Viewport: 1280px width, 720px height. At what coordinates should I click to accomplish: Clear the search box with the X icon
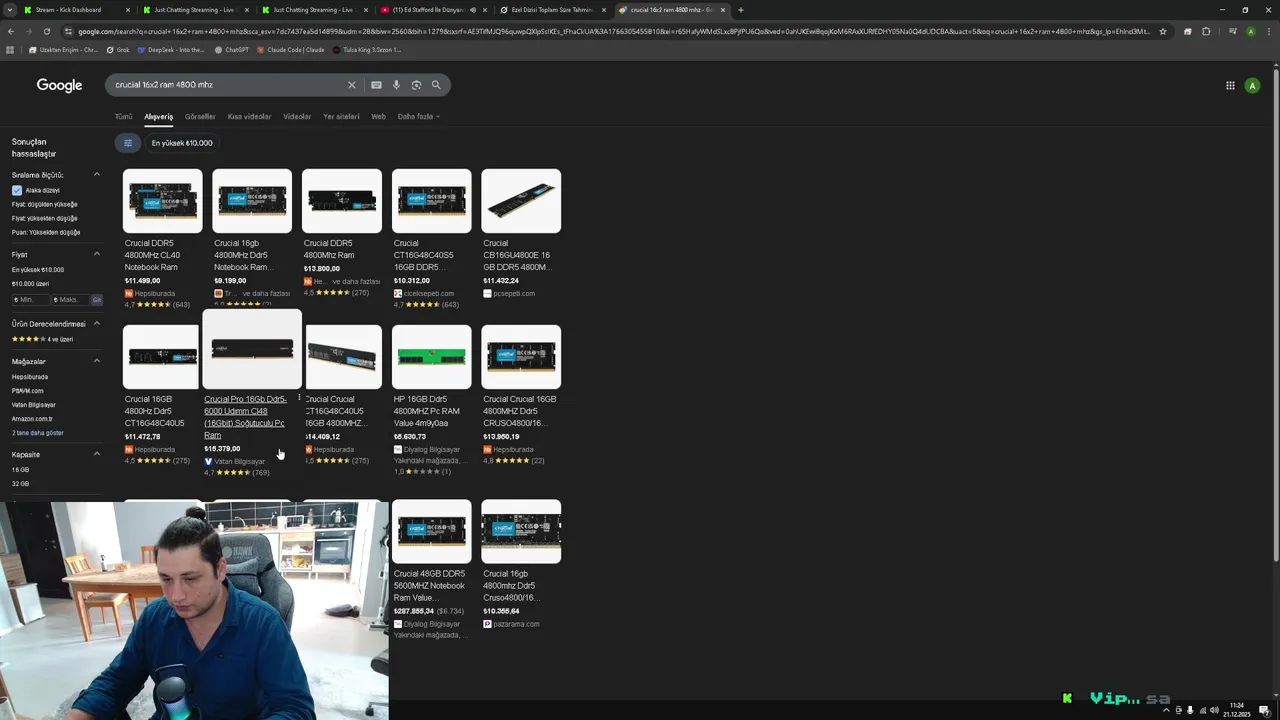click(x=351, y=85)
